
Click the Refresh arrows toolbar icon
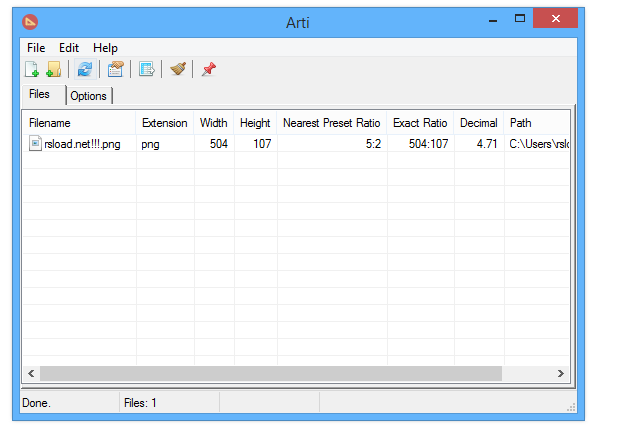tap(85, 69)
